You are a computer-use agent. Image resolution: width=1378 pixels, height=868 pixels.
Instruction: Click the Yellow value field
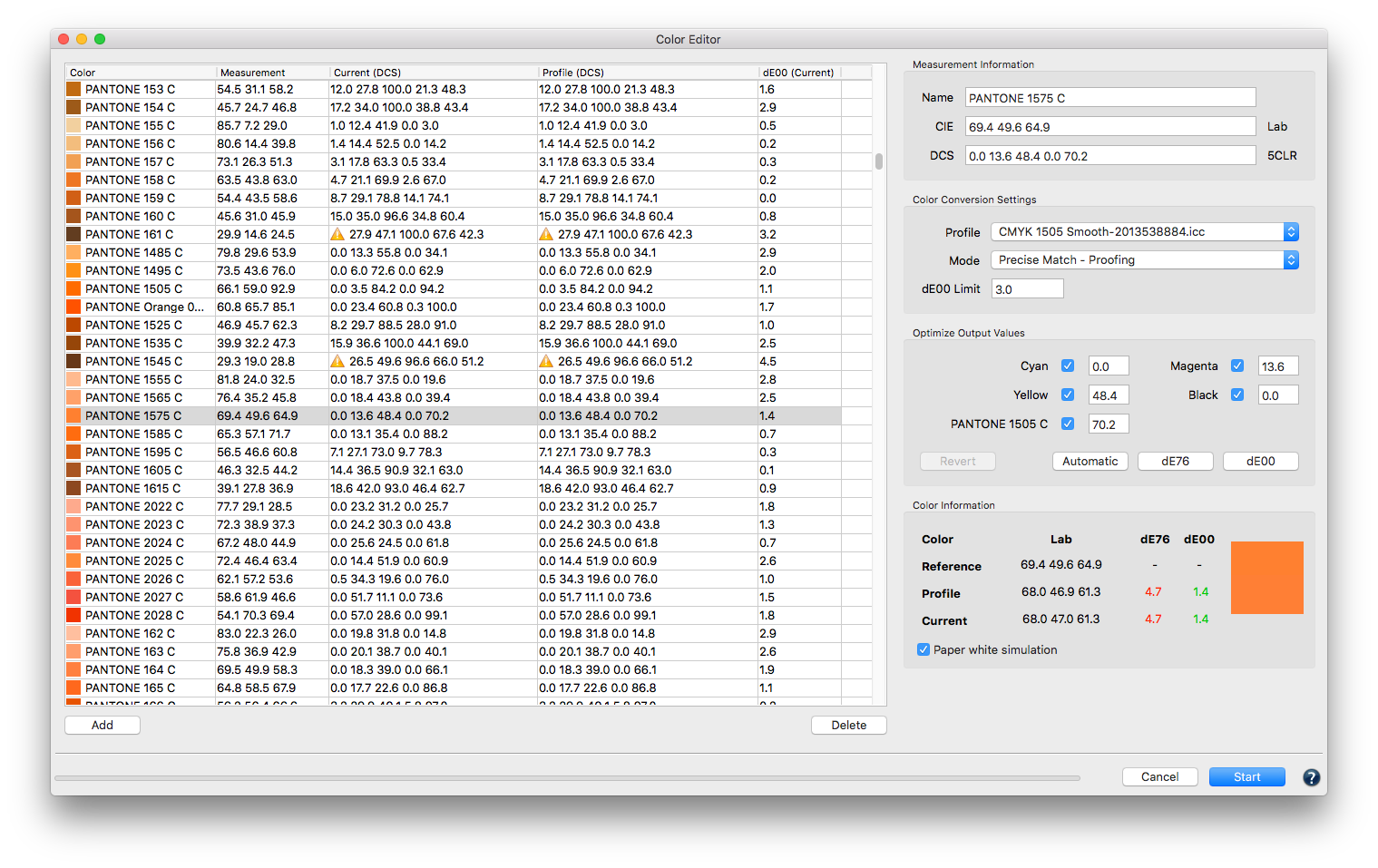coord(1109,395)
